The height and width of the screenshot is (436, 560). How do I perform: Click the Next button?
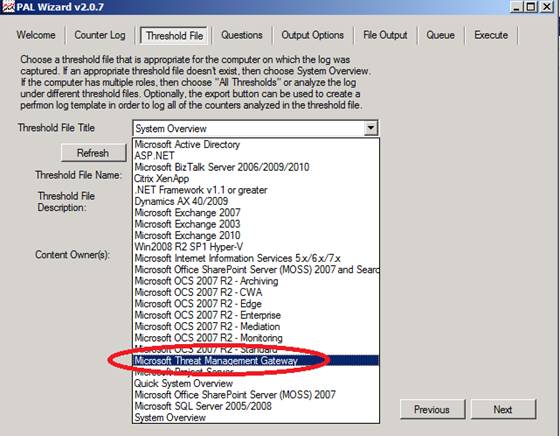click(503, 409)
